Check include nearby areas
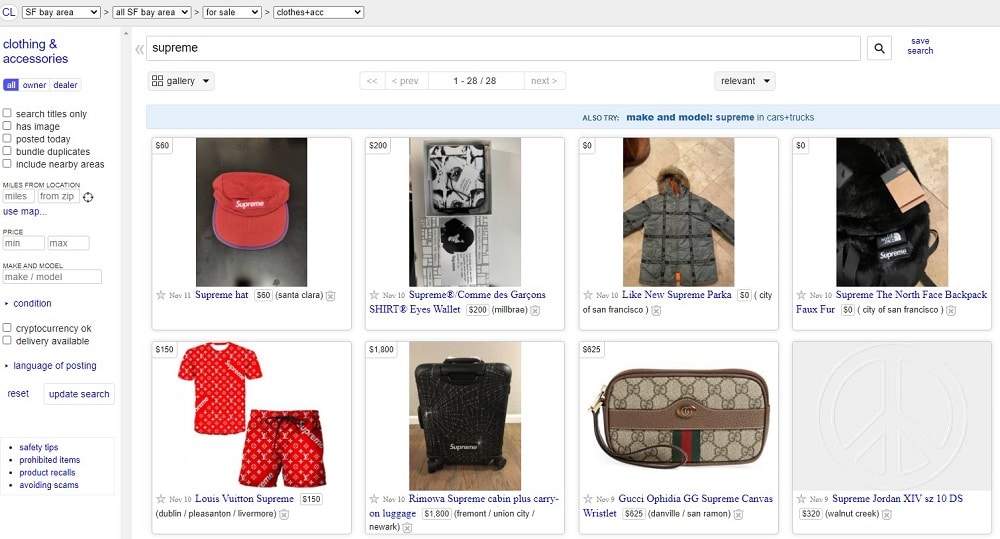1000x539 pixels. 7,163
